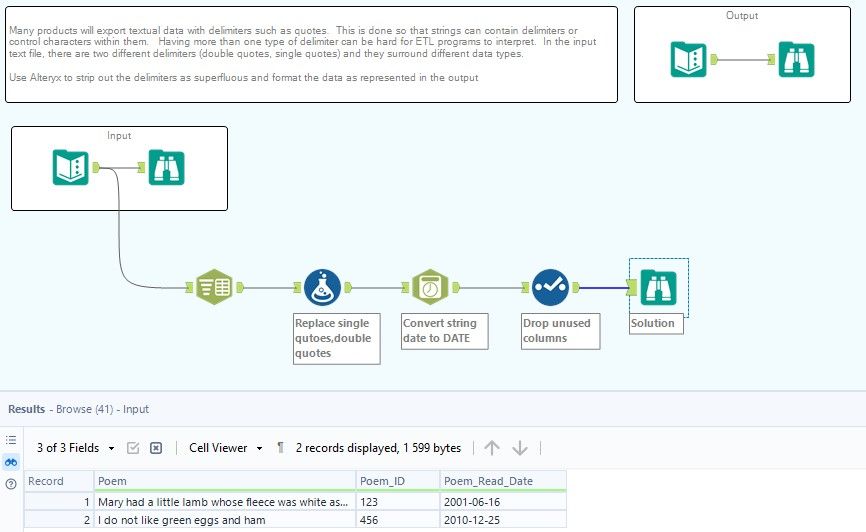
Task: Select the Browse tool in Input container
Action: pos(166,167)
